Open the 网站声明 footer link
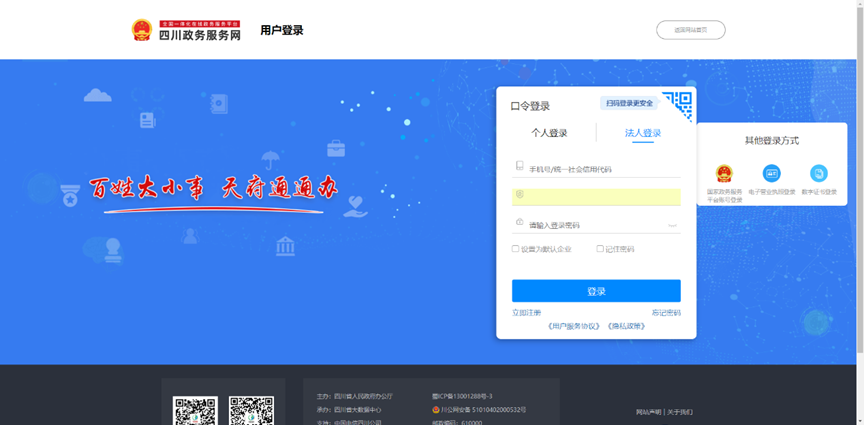The height and width of the screenshot is (425, 864). tap(649, 412)
